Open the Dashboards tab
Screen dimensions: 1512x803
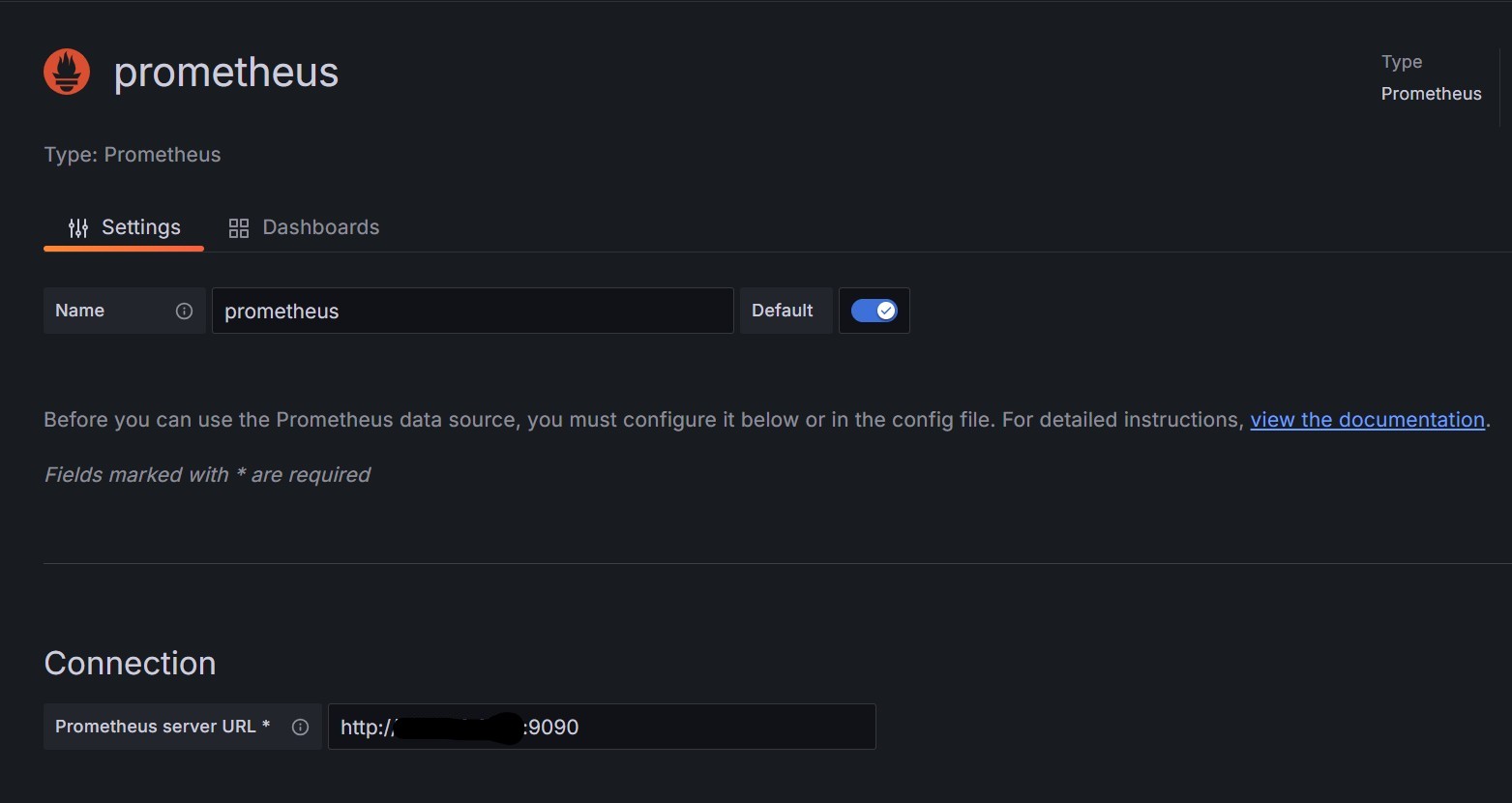point(304,227)
